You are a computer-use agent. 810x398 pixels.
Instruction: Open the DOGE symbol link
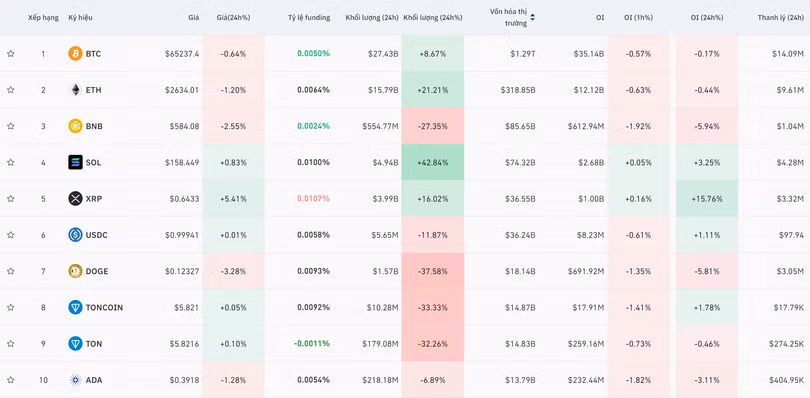97,271
